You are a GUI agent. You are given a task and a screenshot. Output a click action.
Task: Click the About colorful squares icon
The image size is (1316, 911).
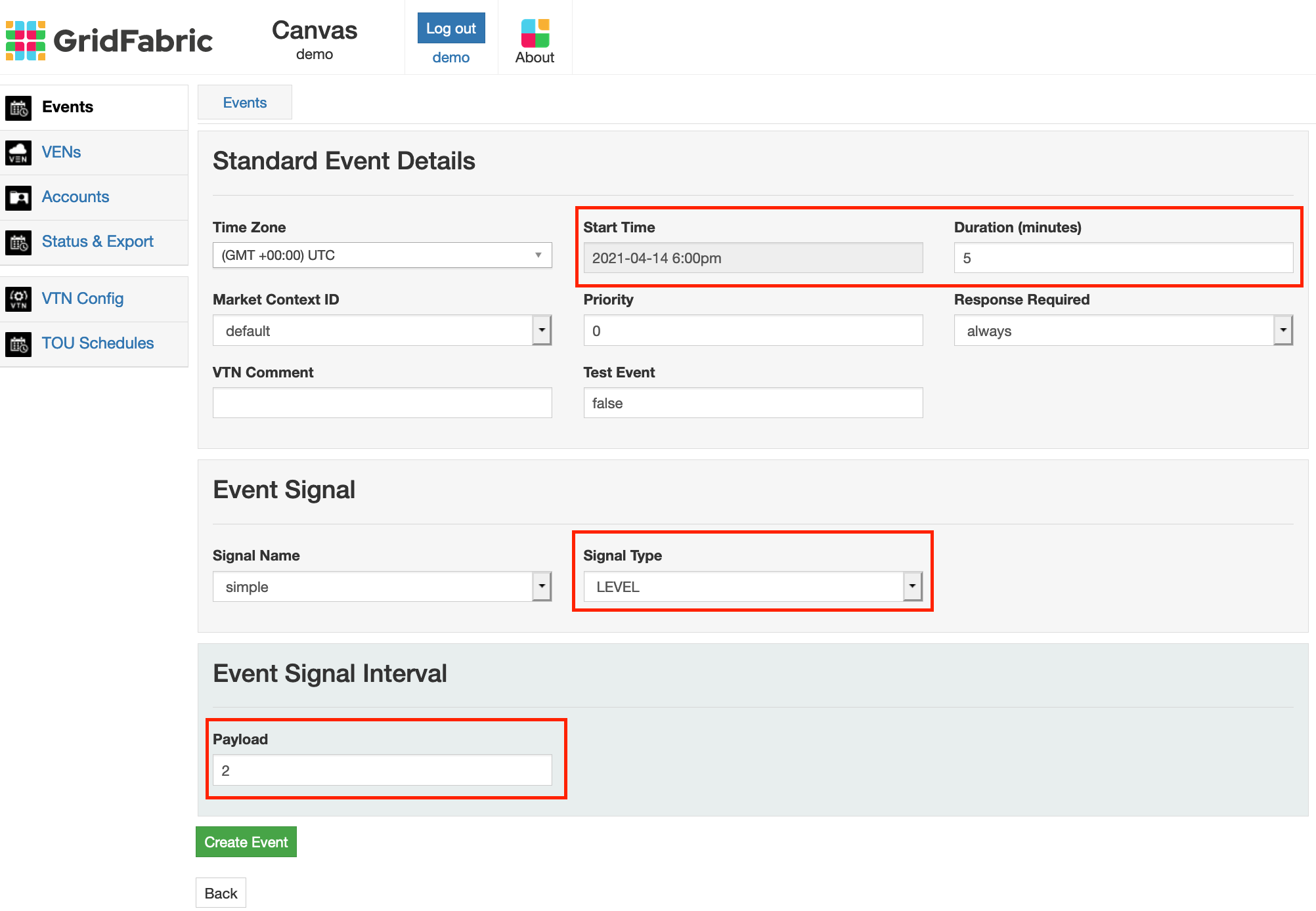(x=535, y=33)
